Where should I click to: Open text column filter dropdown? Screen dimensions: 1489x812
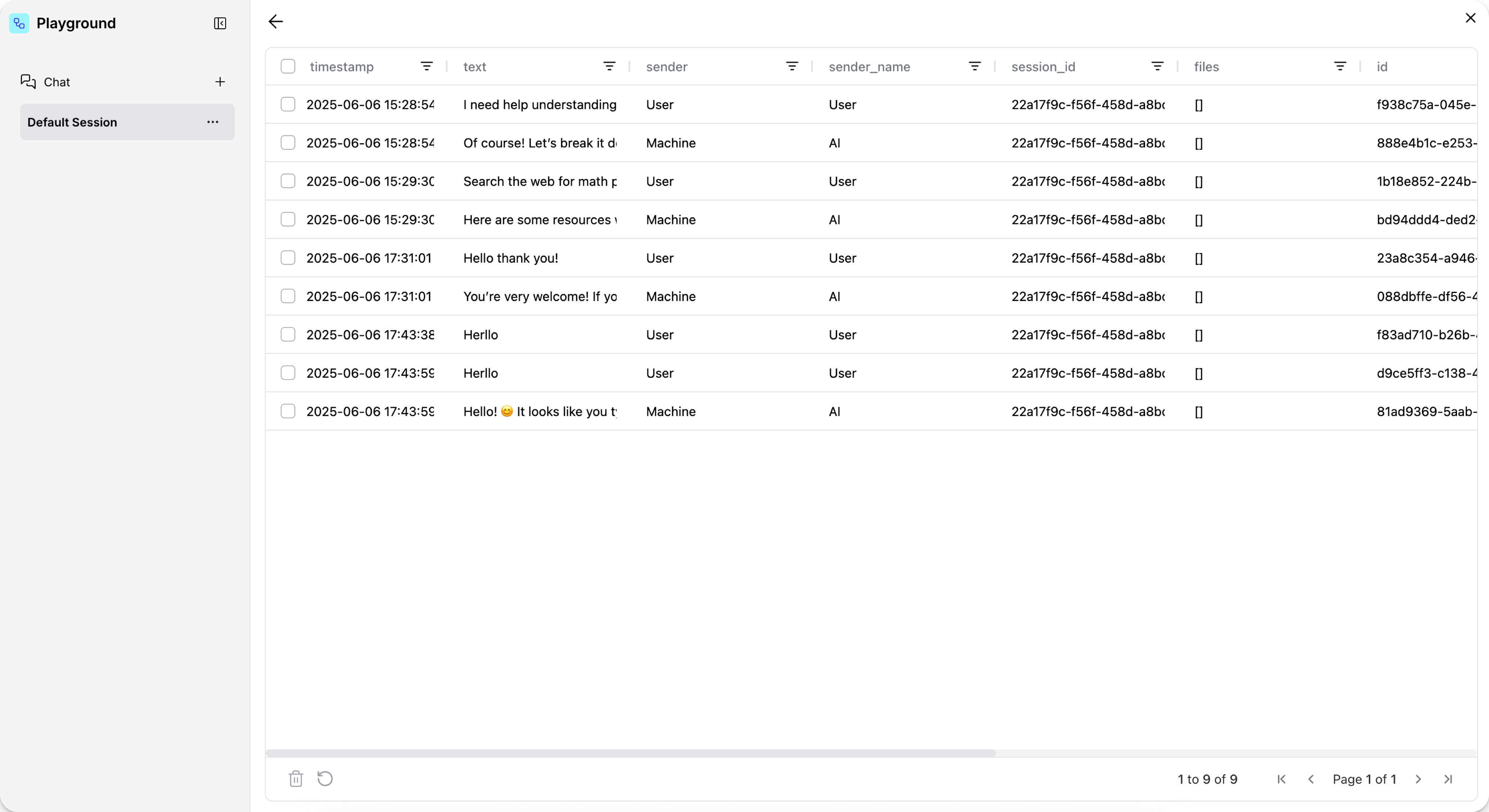(x=609, y=67)
